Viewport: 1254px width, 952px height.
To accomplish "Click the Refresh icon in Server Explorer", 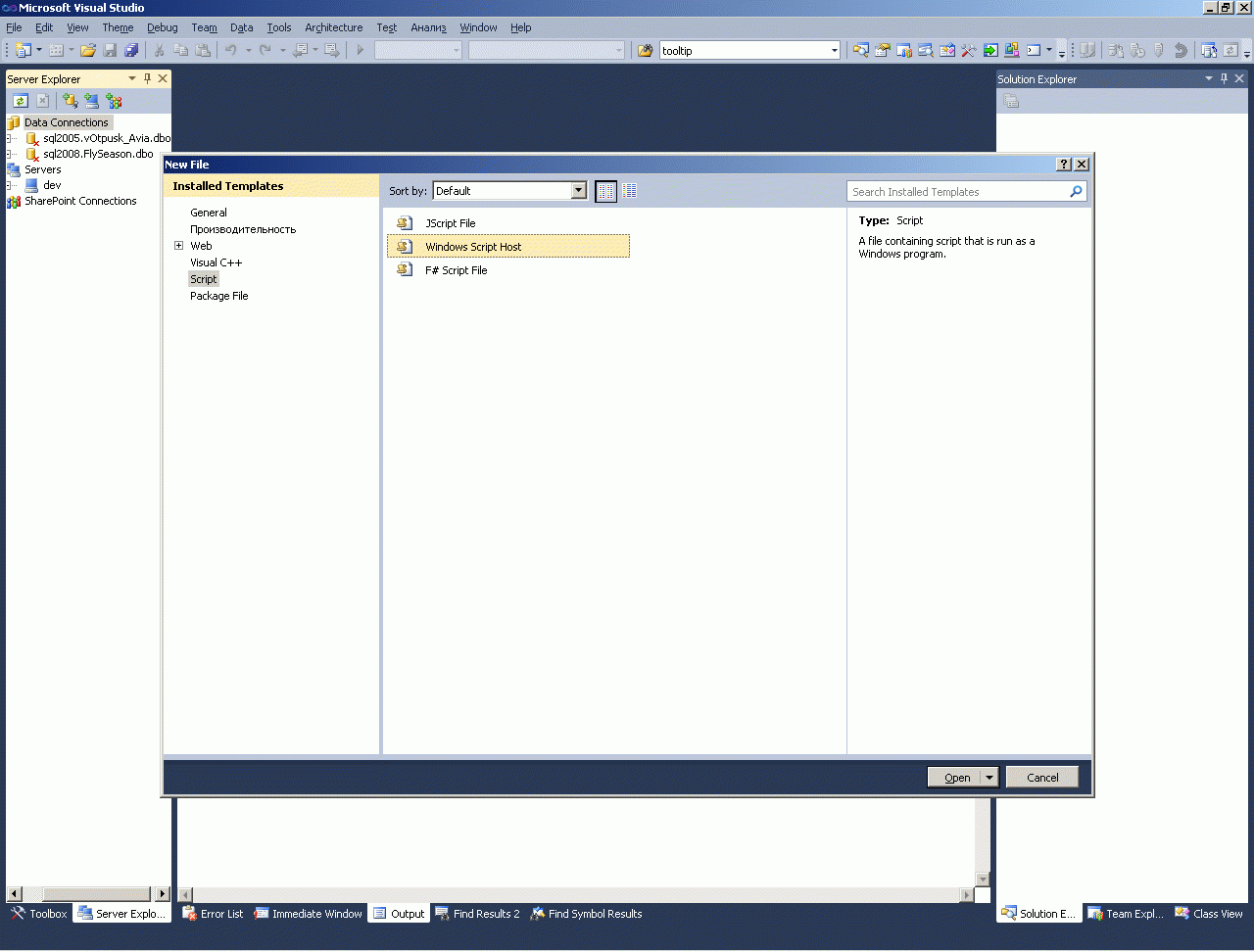I will point(21,100).
